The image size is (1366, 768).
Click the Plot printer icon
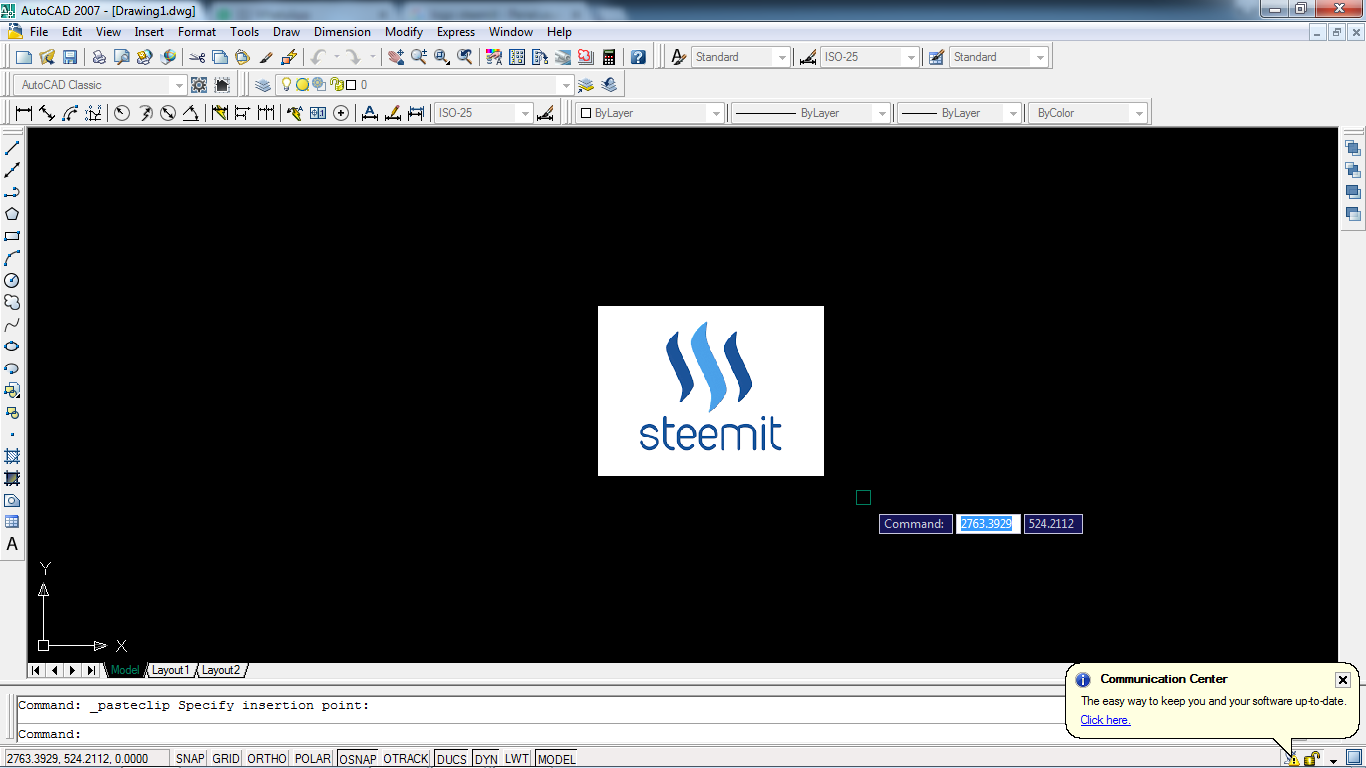coord(99,57)
